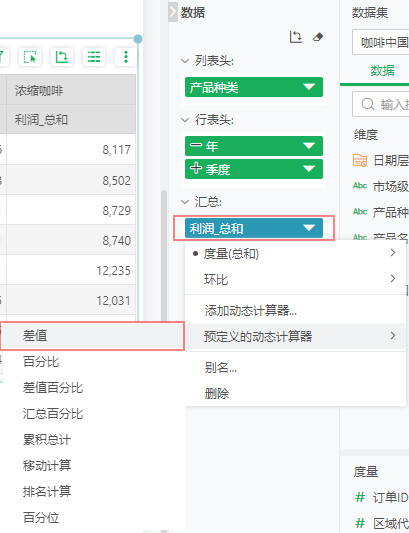Viewport: 409px width, 533px height.
Task: Click the table cell with value 8,502
Action: coord(71,180)
